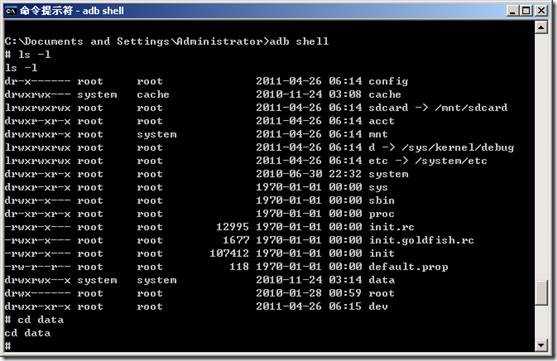Click the scrollbar up arrow
The width and height of the screenshot is (557, 361).
541,27
